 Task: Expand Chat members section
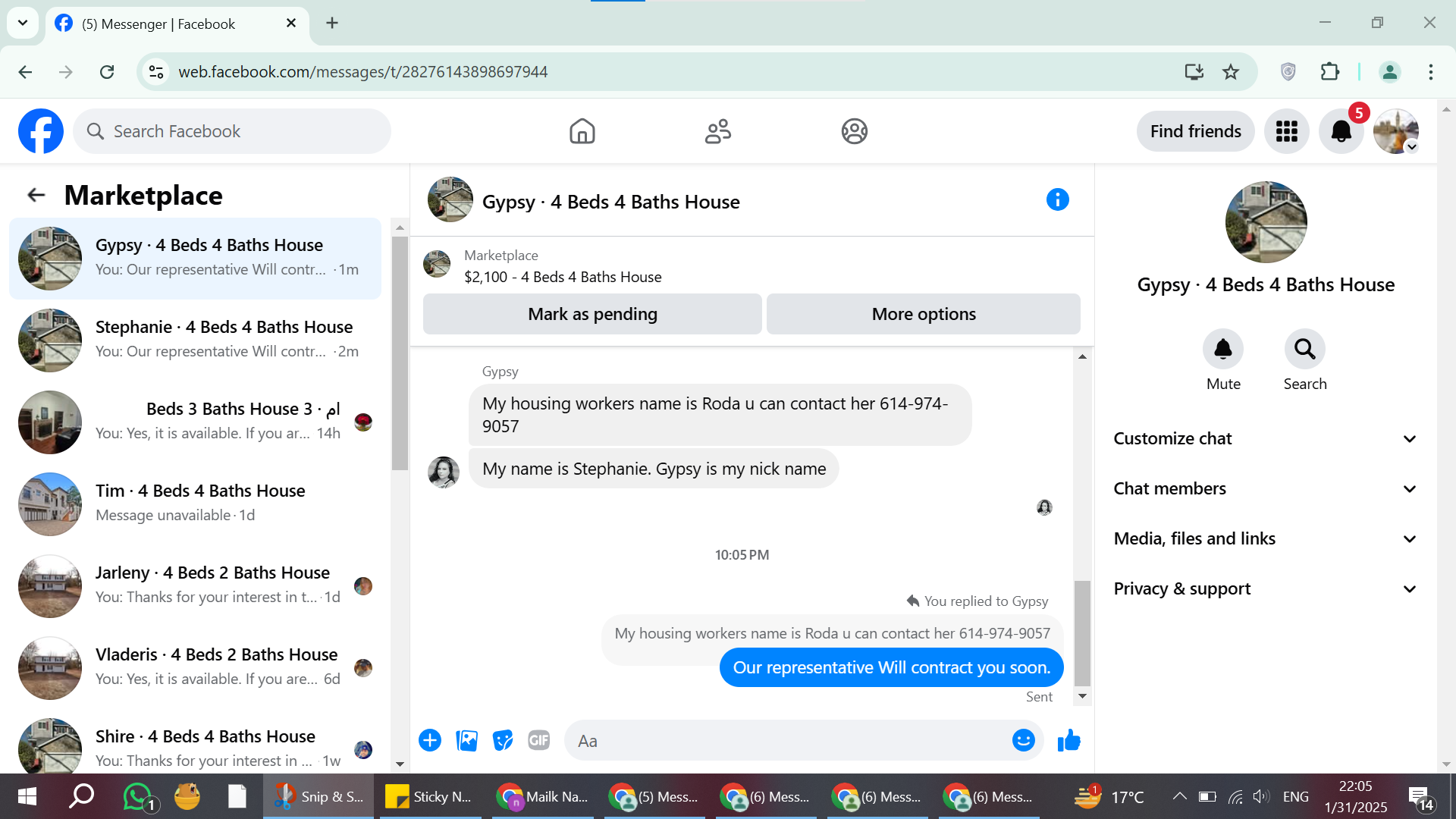click(1266, 488)
